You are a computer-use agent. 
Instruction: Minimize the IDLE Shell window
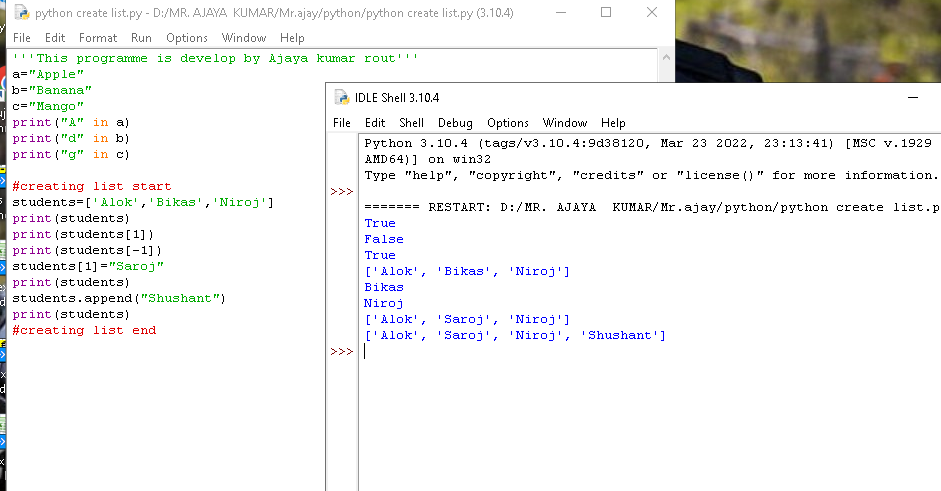tap(911, 98)
